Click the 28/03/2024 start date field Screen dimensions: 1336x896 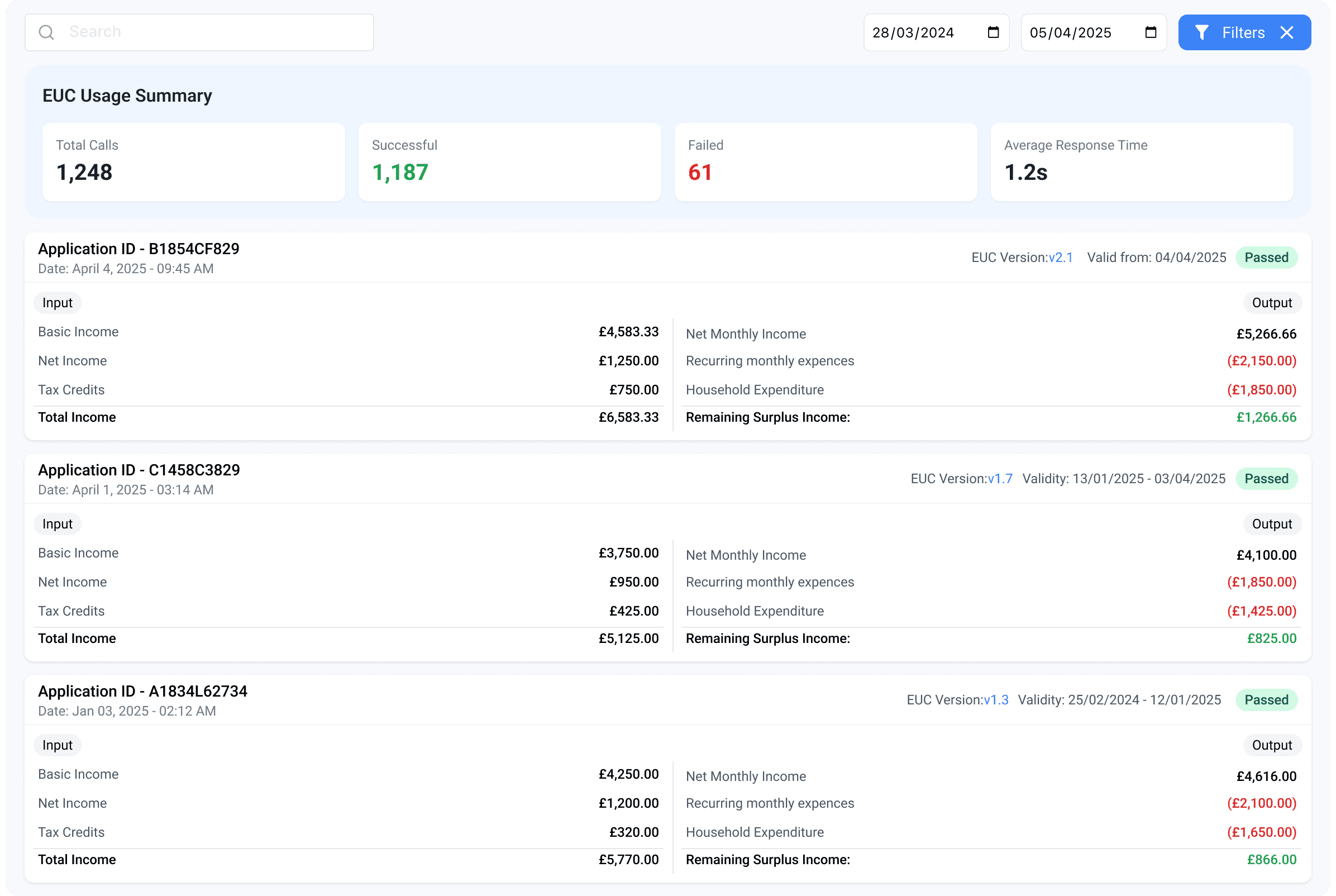tap(936, 32)
